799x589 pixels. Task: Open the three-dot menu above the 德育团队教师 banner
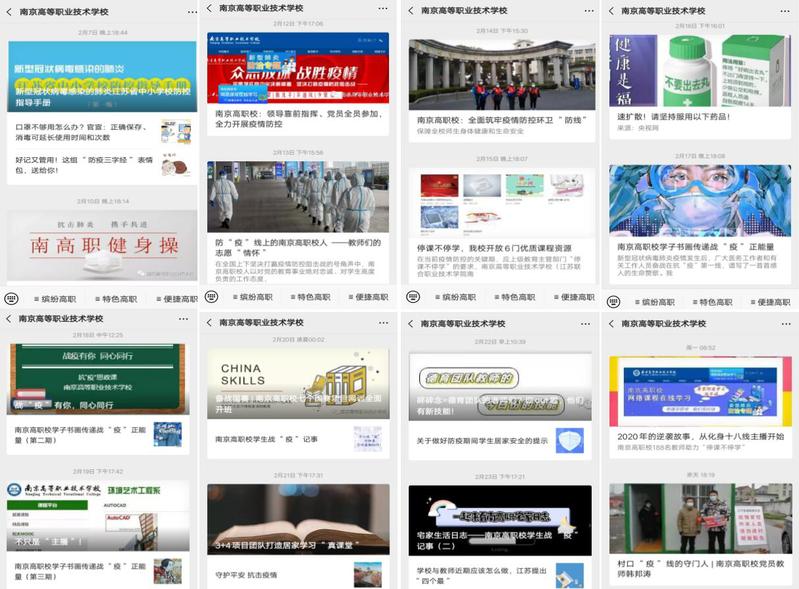pyautogui.click(x=583, y=323)
